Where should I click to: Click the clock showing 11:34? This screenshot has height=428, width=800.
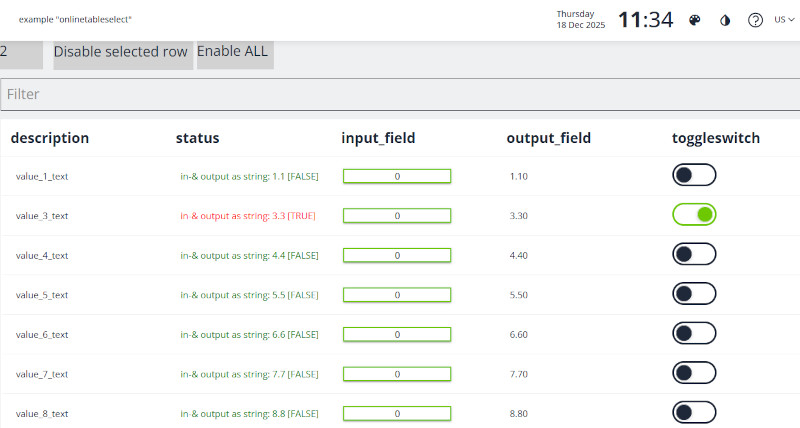[x=645, y=20]
